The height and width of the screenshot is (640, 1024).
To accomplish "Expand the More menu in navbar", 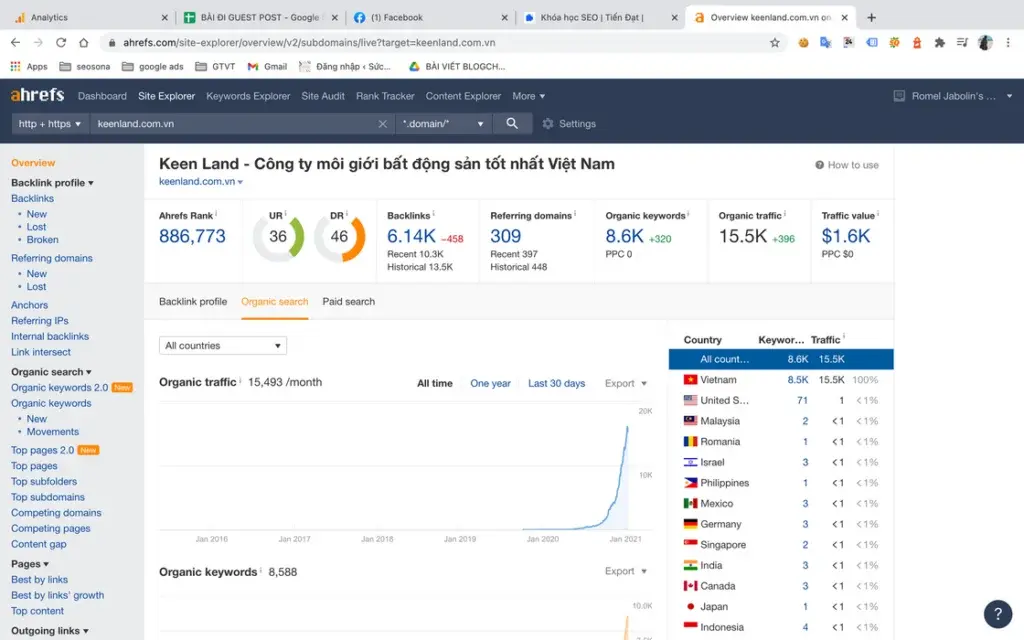I will pyautogui.click(x=528, y=96).
